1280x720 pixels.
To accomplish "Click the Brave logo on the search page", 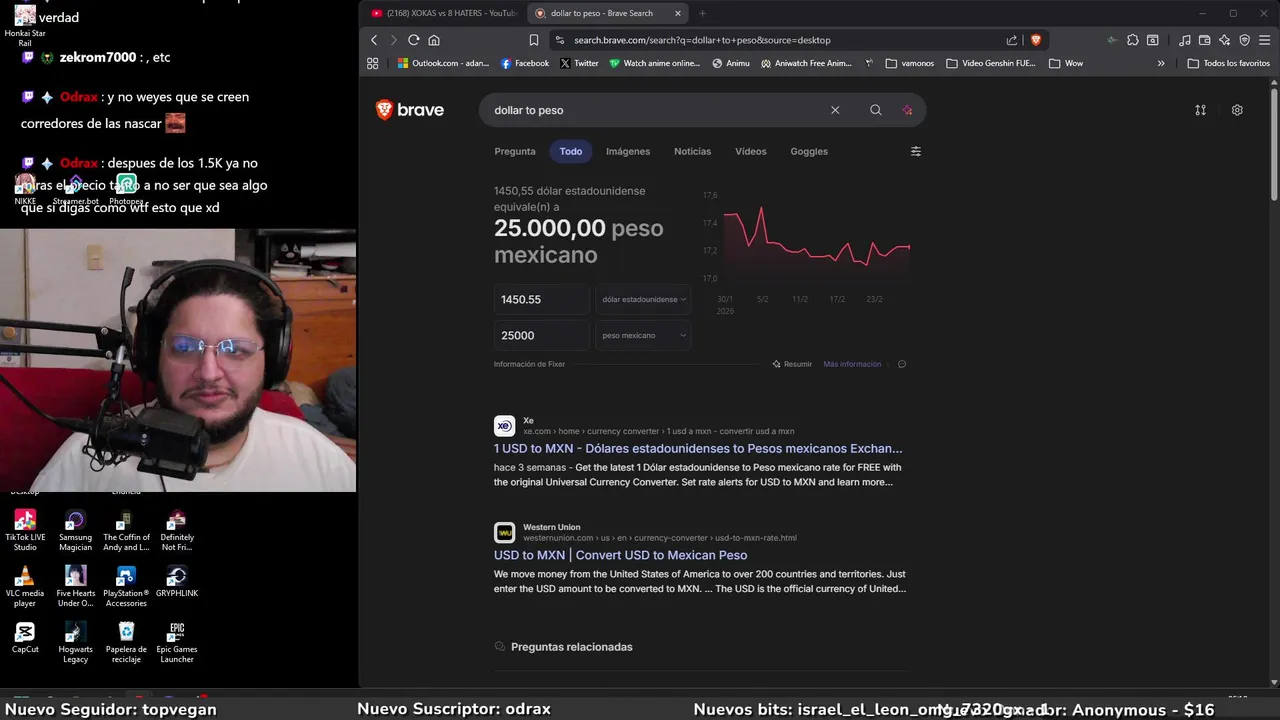I will (x=409, y=110).
